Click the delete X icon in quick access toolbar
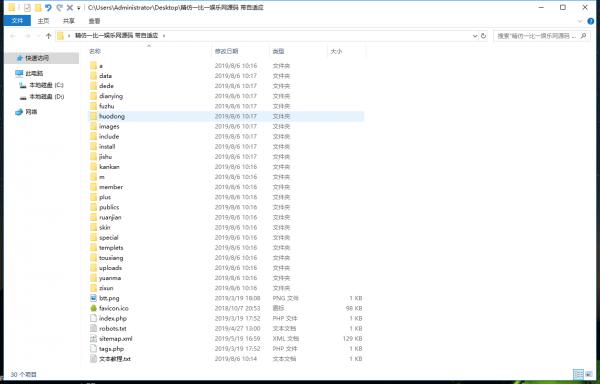 [70, 7]
